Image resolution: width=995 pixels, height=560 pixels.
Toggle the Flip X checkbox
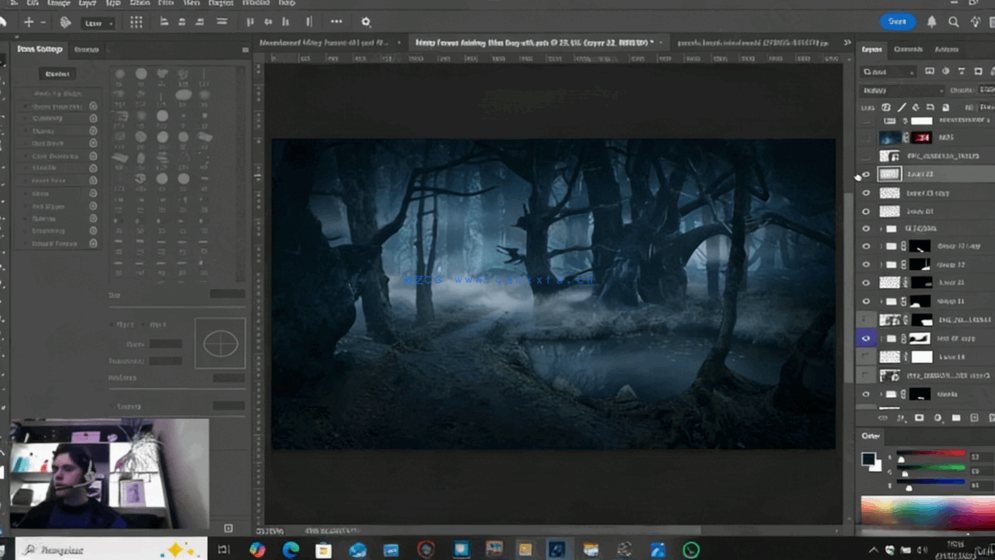[x=112, y=324]
